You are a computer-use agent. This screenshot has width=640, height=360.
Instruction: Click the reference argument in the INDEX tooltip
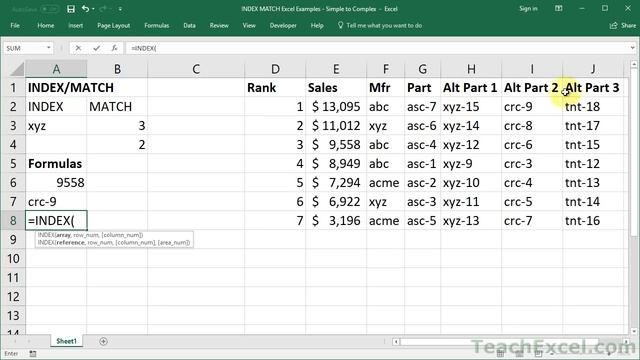tap(71, 242)
